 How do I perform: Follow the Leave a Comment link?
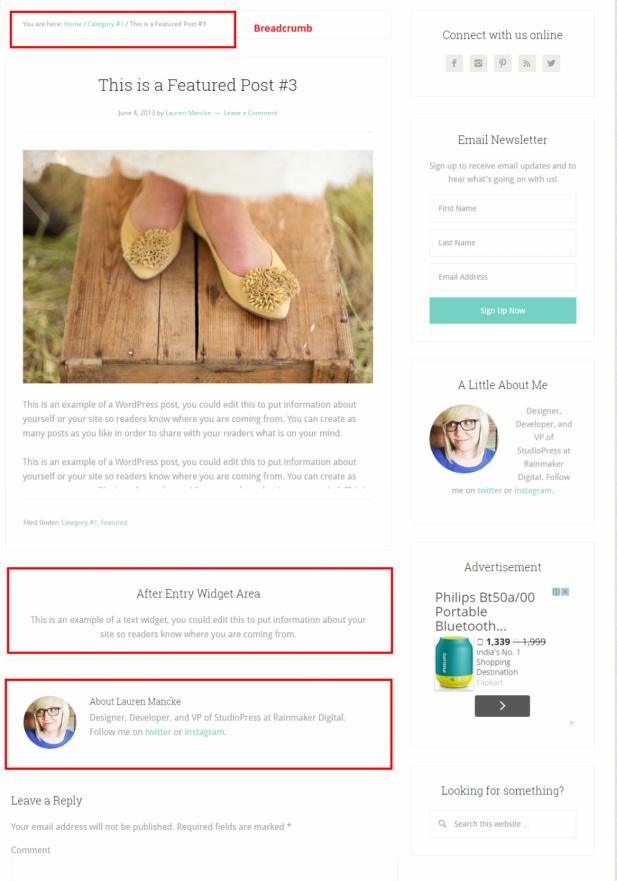251,113
